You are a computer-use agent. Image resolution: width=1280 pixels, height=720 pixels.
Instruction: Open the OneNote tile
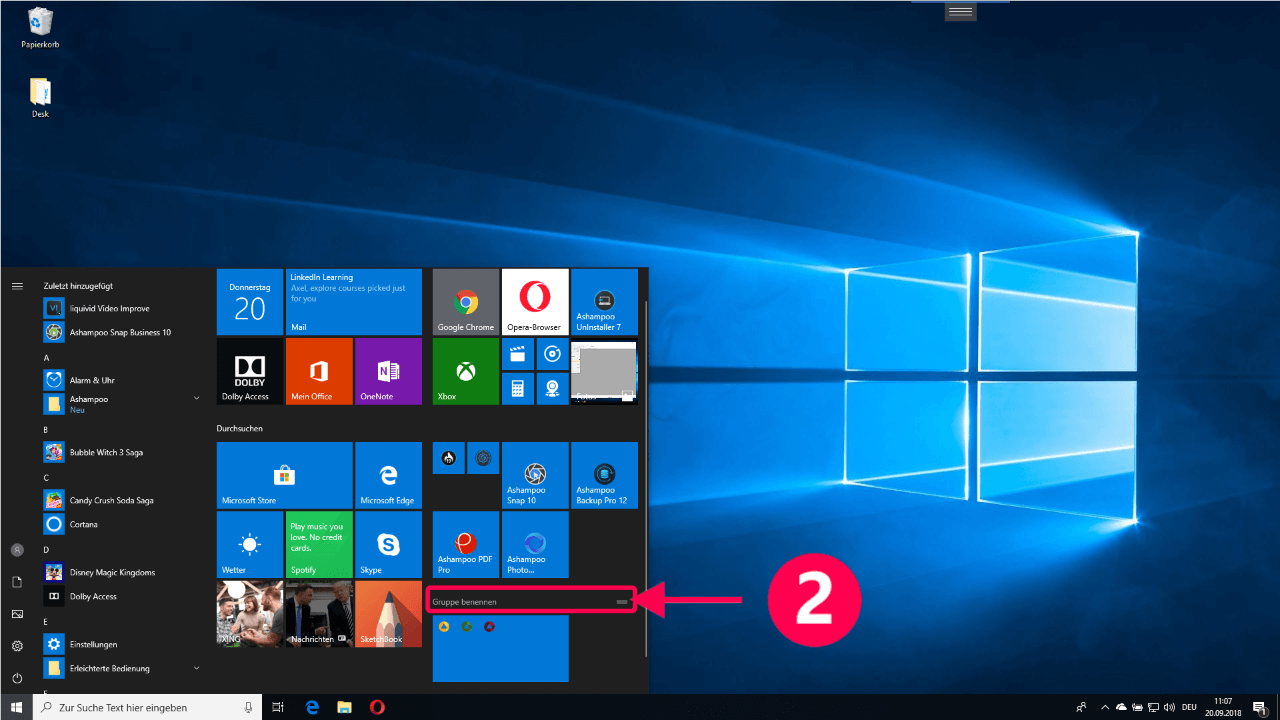(x=388, y=370)
